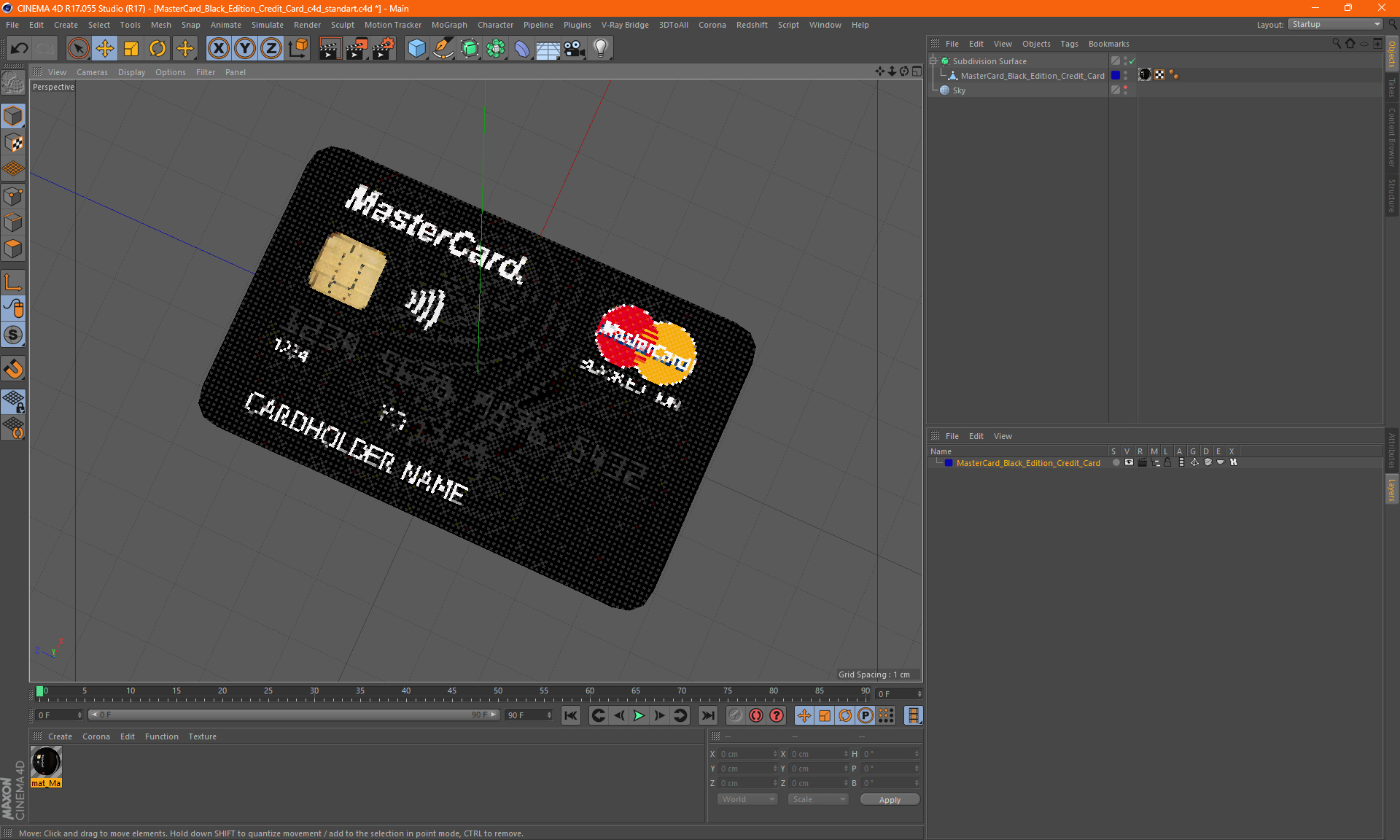Select the Move tool in top toolbar
Screen dimensions: 1400x840
[105, 49]
